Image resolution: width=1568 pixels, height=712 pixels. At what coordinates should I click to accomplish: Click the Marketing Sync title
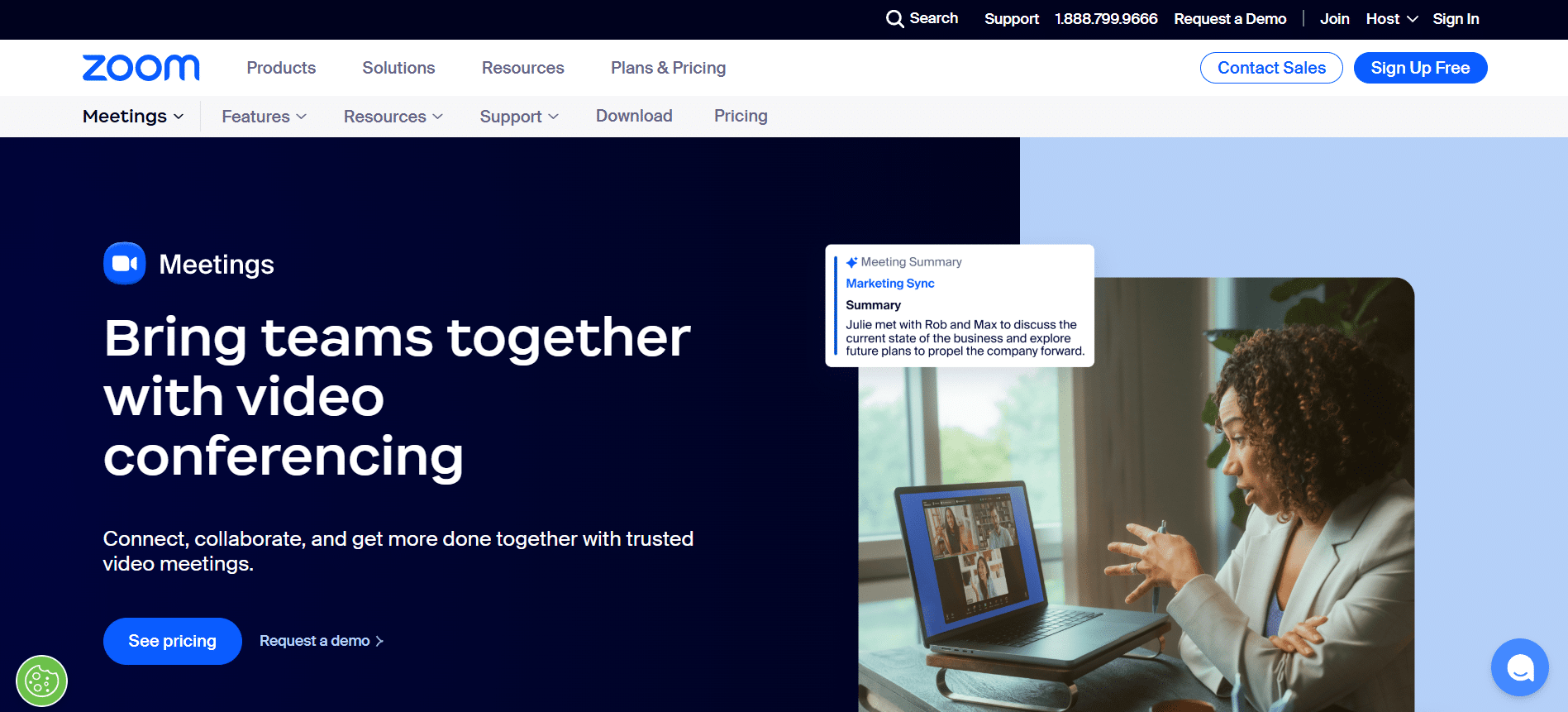coord(890,284)
